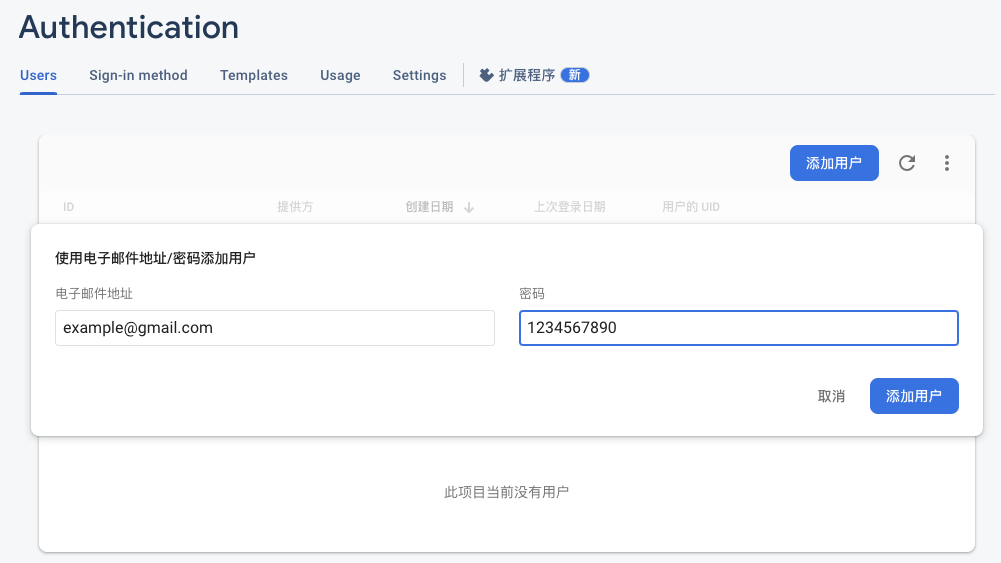Confirm with the dialog's 添加用户 button
Viewport: 1001px width, 563px height.
(x=914, y=396)
